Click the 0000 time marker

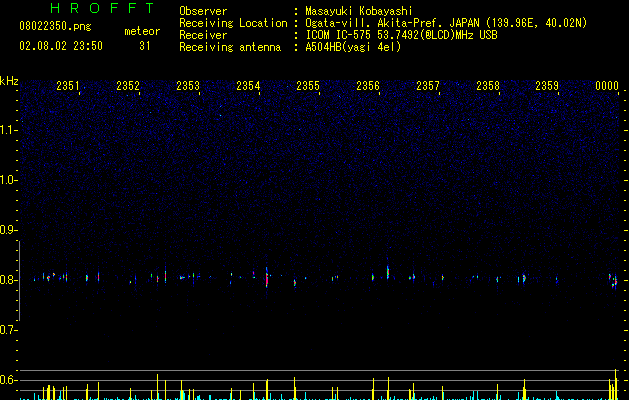[x=607, y=85]
